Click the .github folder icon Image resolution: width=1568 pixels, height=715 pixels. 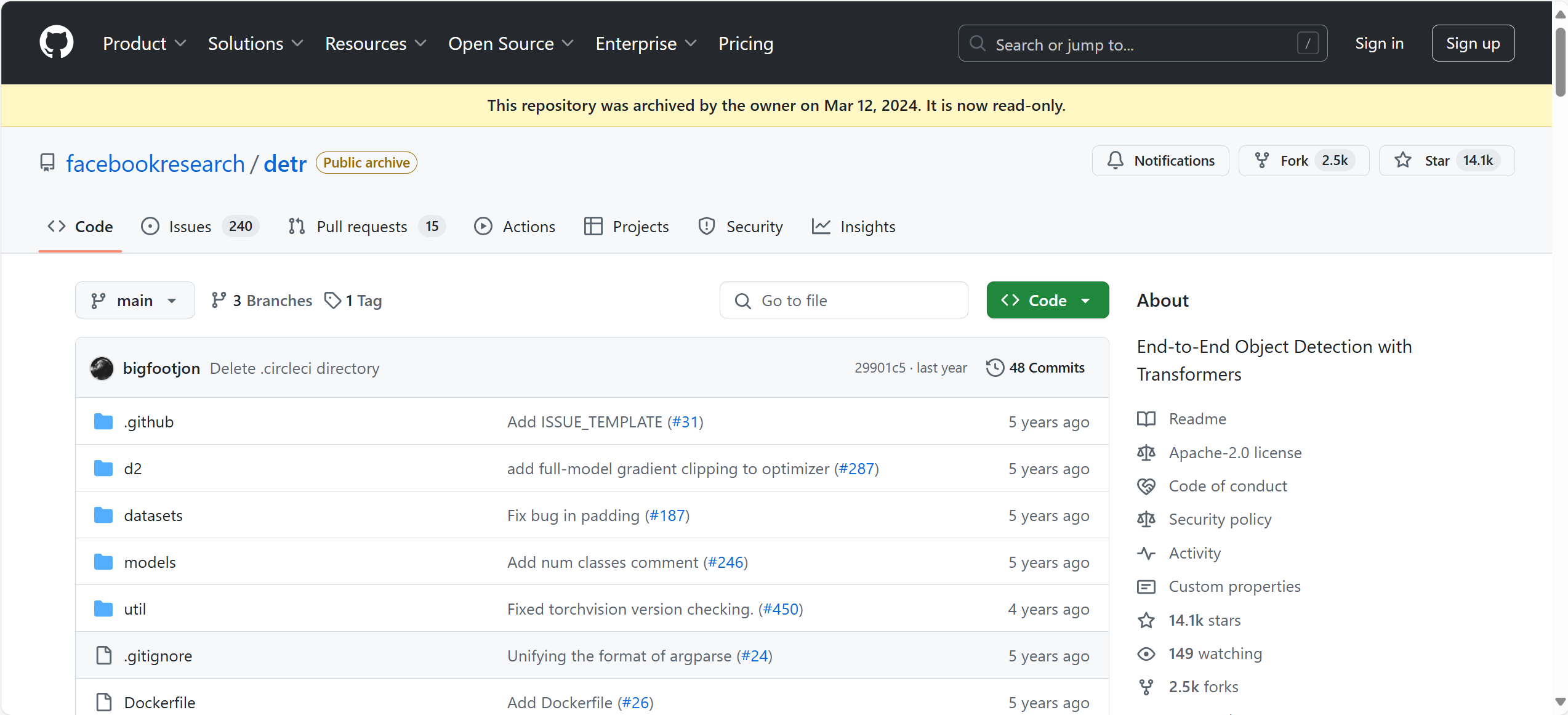pos(103,422)
